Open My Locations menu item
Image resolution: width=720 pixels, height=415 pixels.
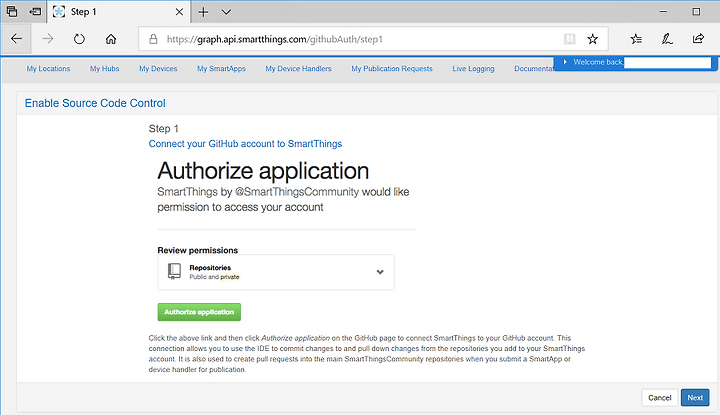pyautogui.click(x=48, y=68)
